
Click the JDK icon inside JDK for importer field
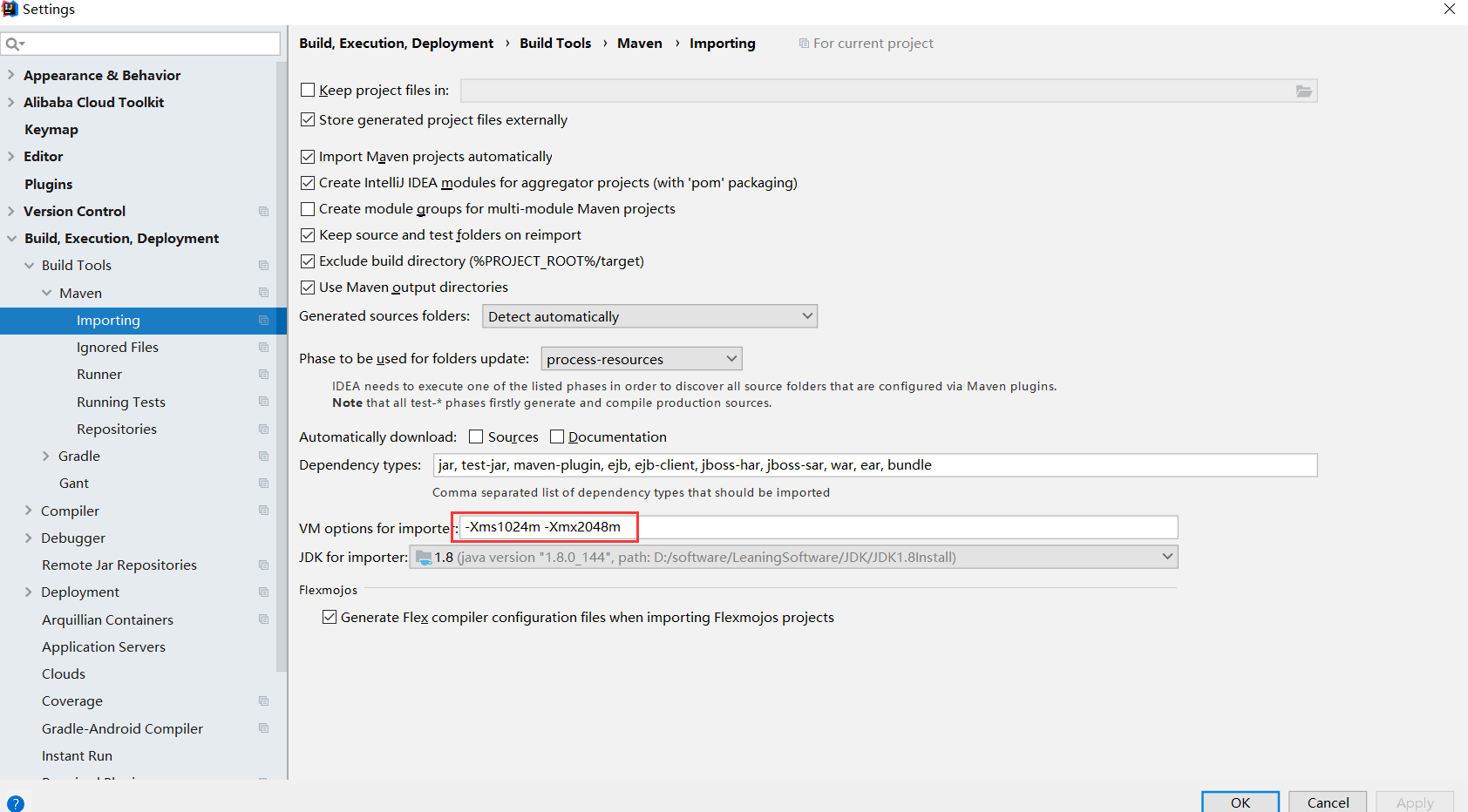(424, 557)
